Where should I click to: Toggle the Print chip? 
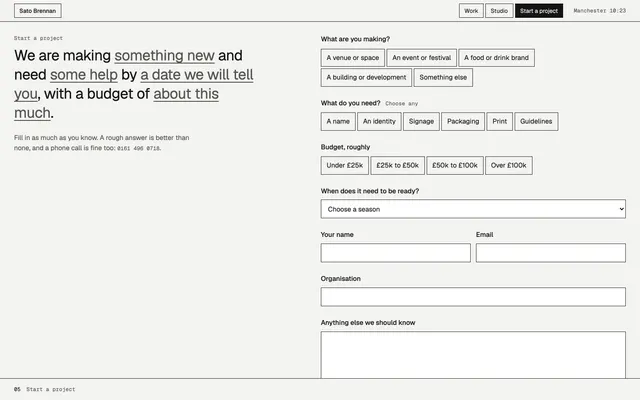pyautogui.click(x=500, y=122)
